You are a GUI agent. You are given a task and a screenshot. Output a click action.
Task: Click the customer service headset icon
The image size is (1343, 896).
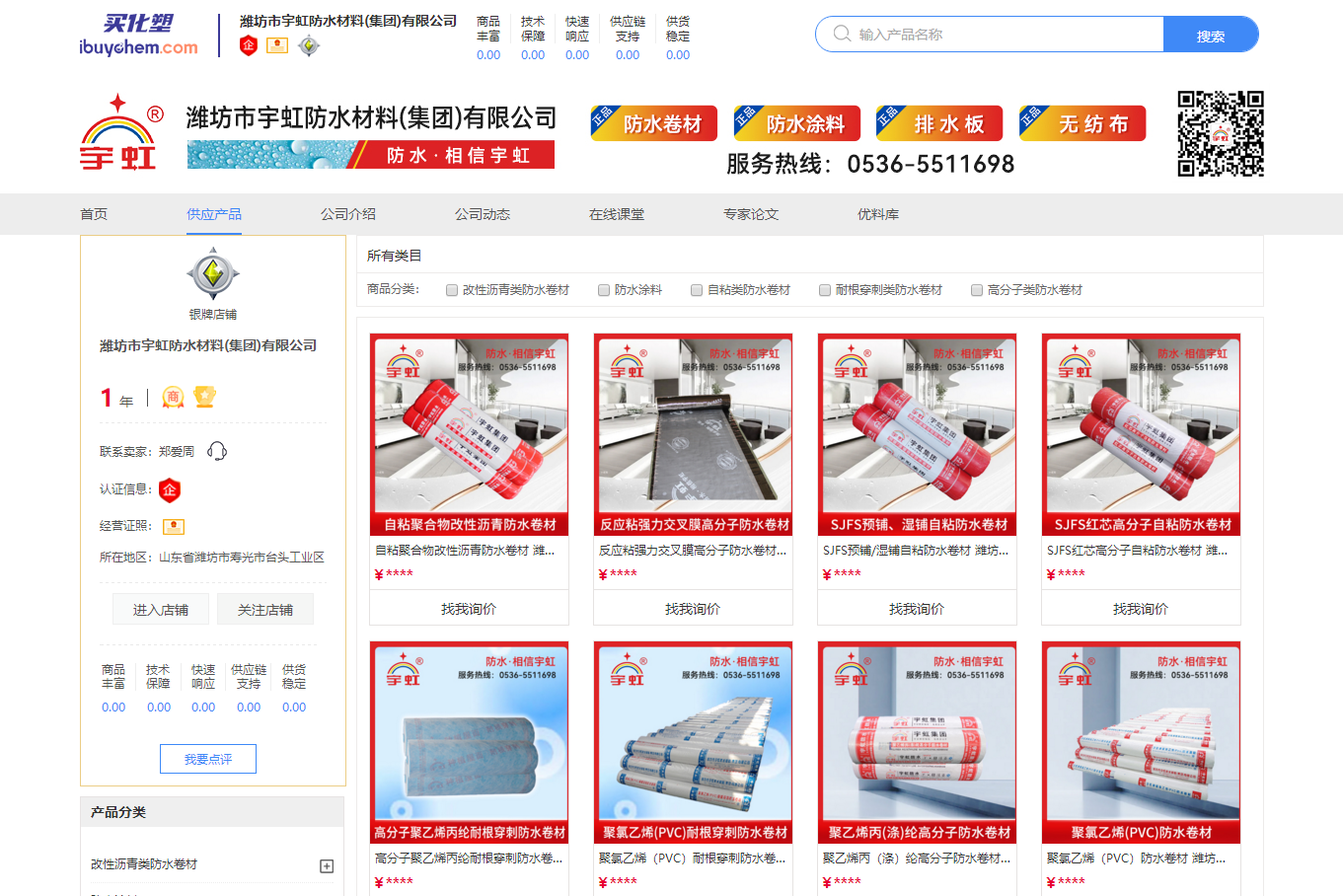tap(217, 451)
